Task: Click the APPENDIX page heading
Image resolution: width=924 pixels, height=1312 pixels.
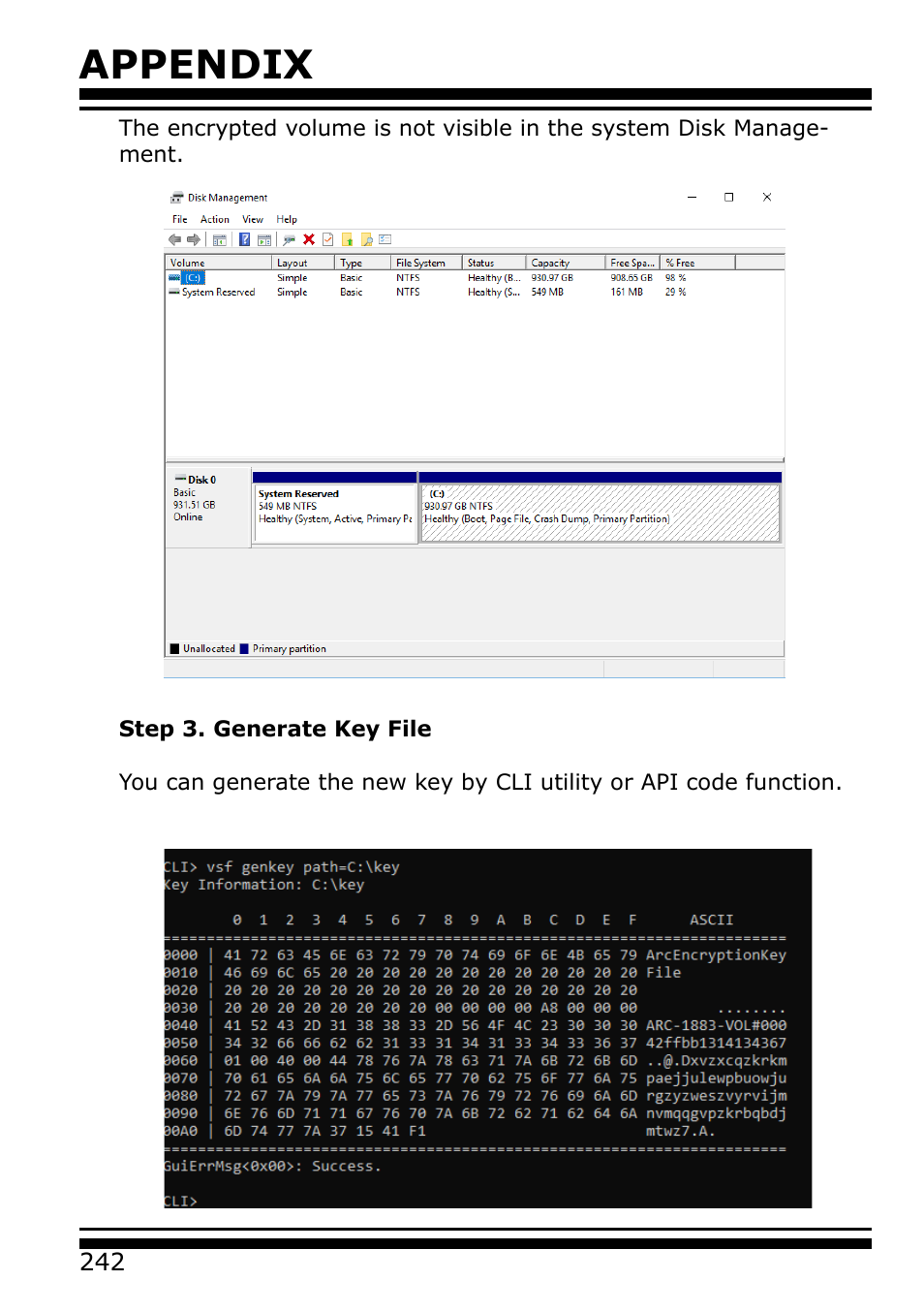Action: [x=197, y=64]
